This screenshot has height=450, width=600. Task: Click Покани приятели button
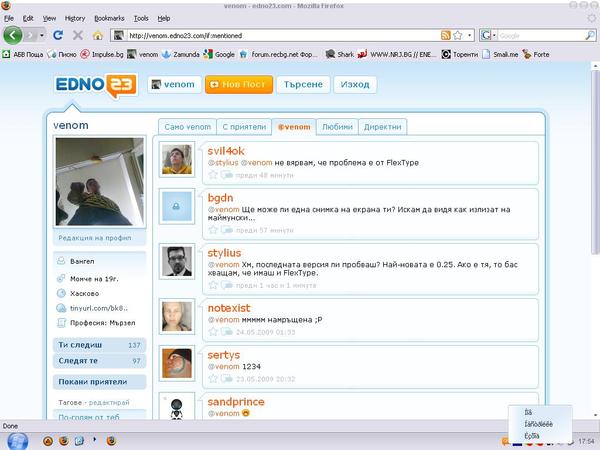coord(99,382)
